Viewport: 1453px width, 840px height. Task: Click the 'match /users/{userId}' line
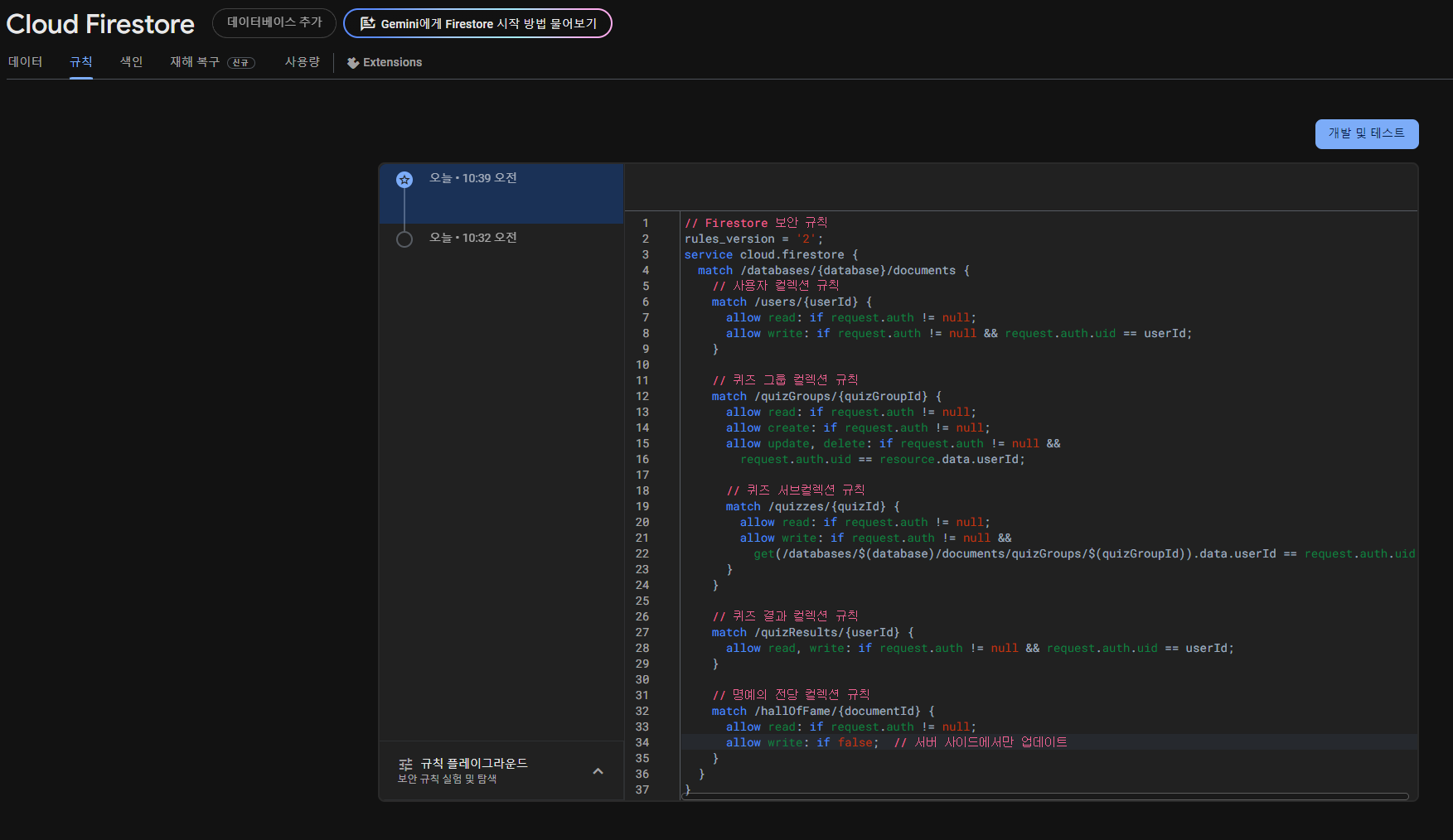tap(792, 302)
